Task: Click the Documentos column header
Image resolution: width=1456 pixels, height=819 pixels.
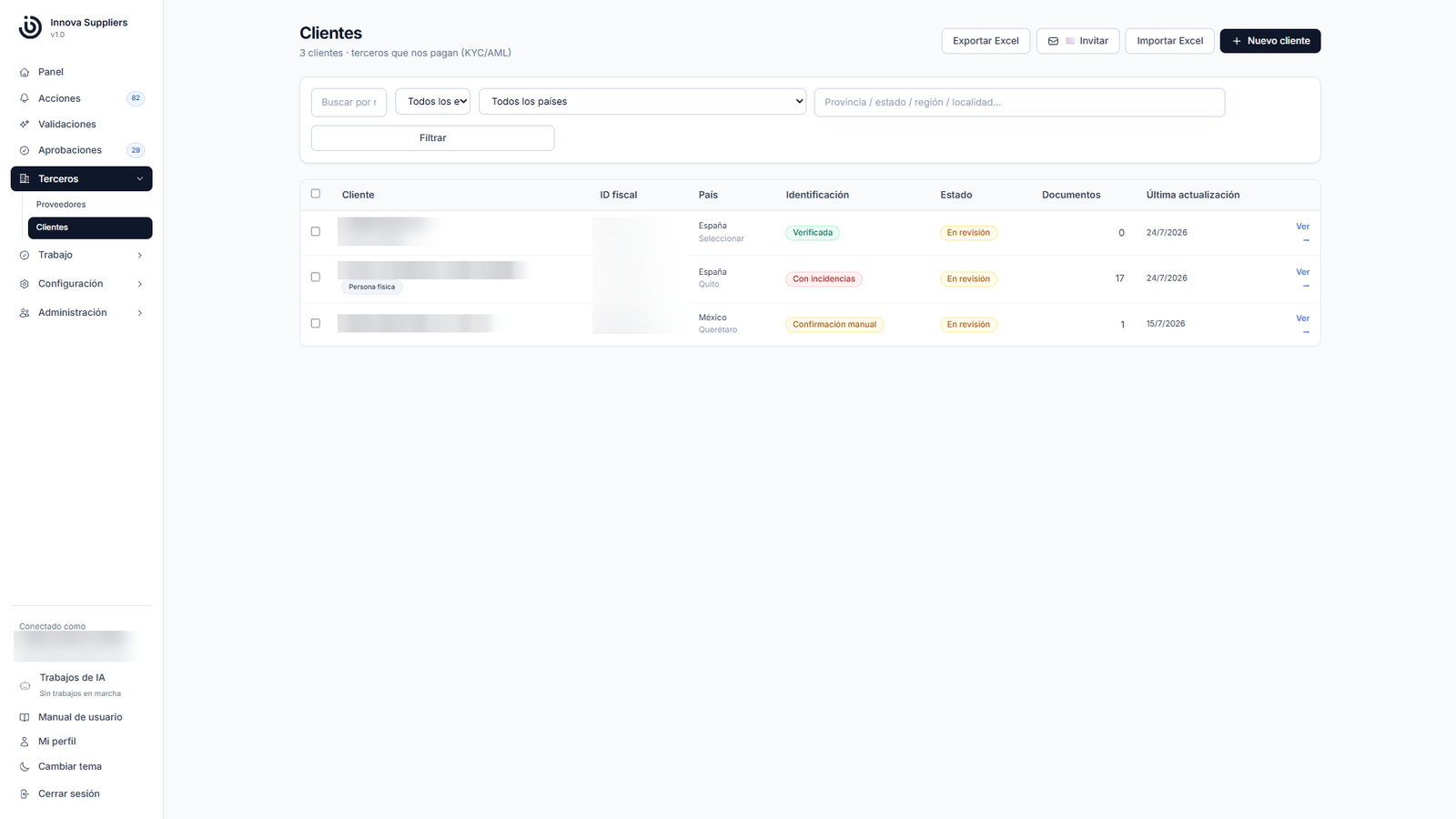Action: pyautogui.click(x=1071, y=195)
